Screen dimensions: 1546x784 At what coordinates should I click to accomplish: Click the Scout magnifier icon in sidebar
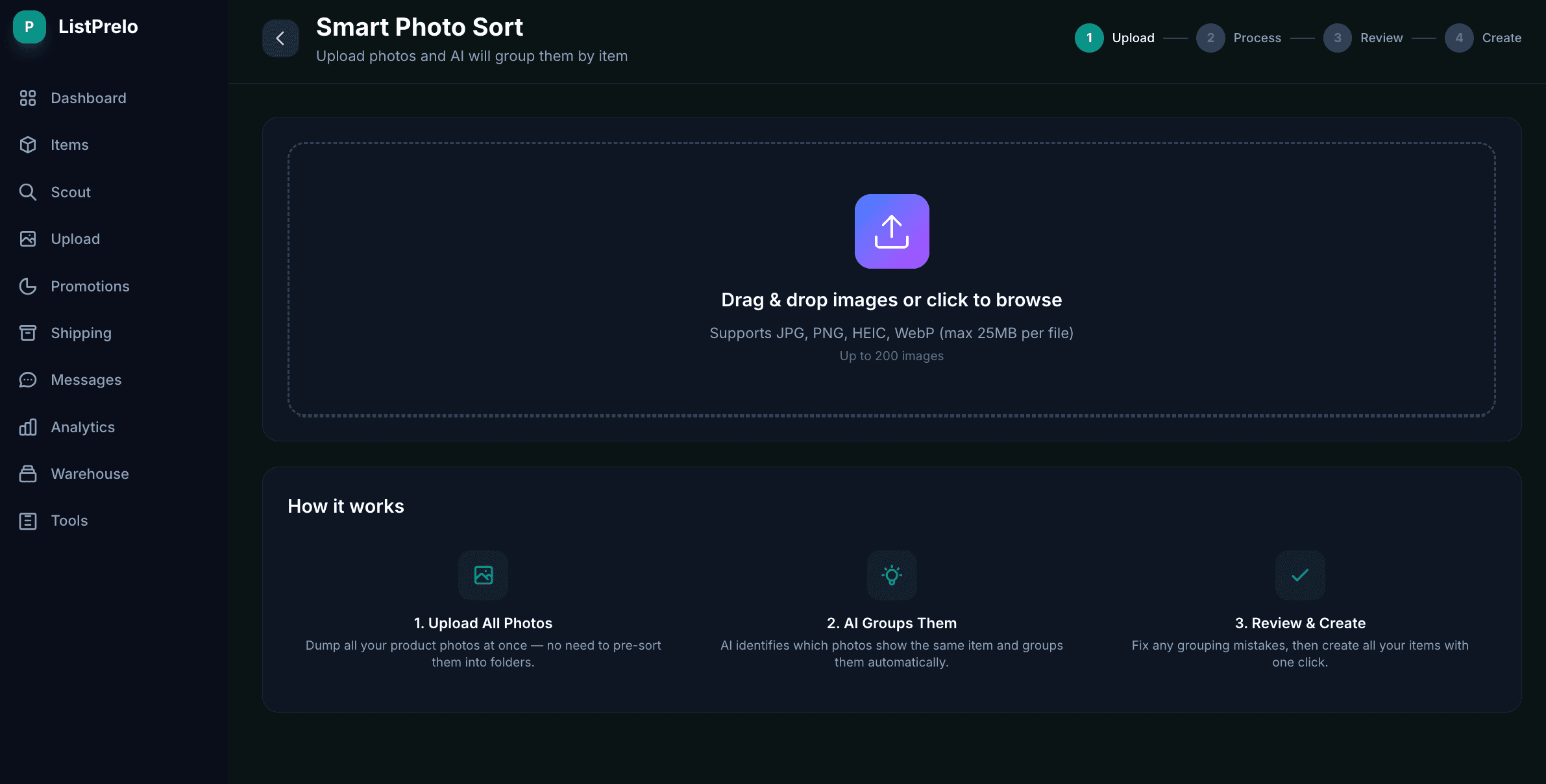click(28, 192)
